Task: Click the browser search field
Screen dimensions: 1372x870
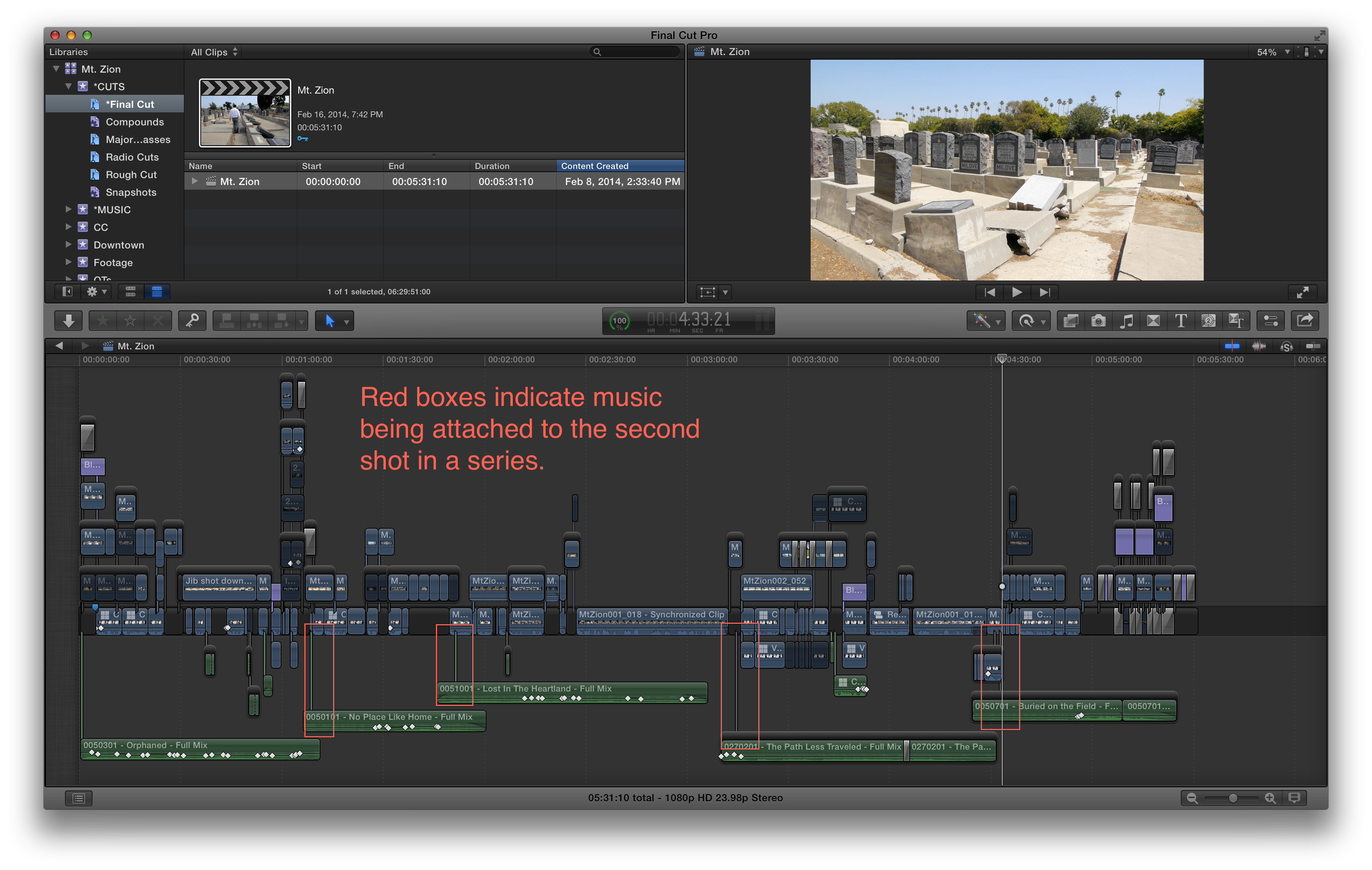Action: 635,52
